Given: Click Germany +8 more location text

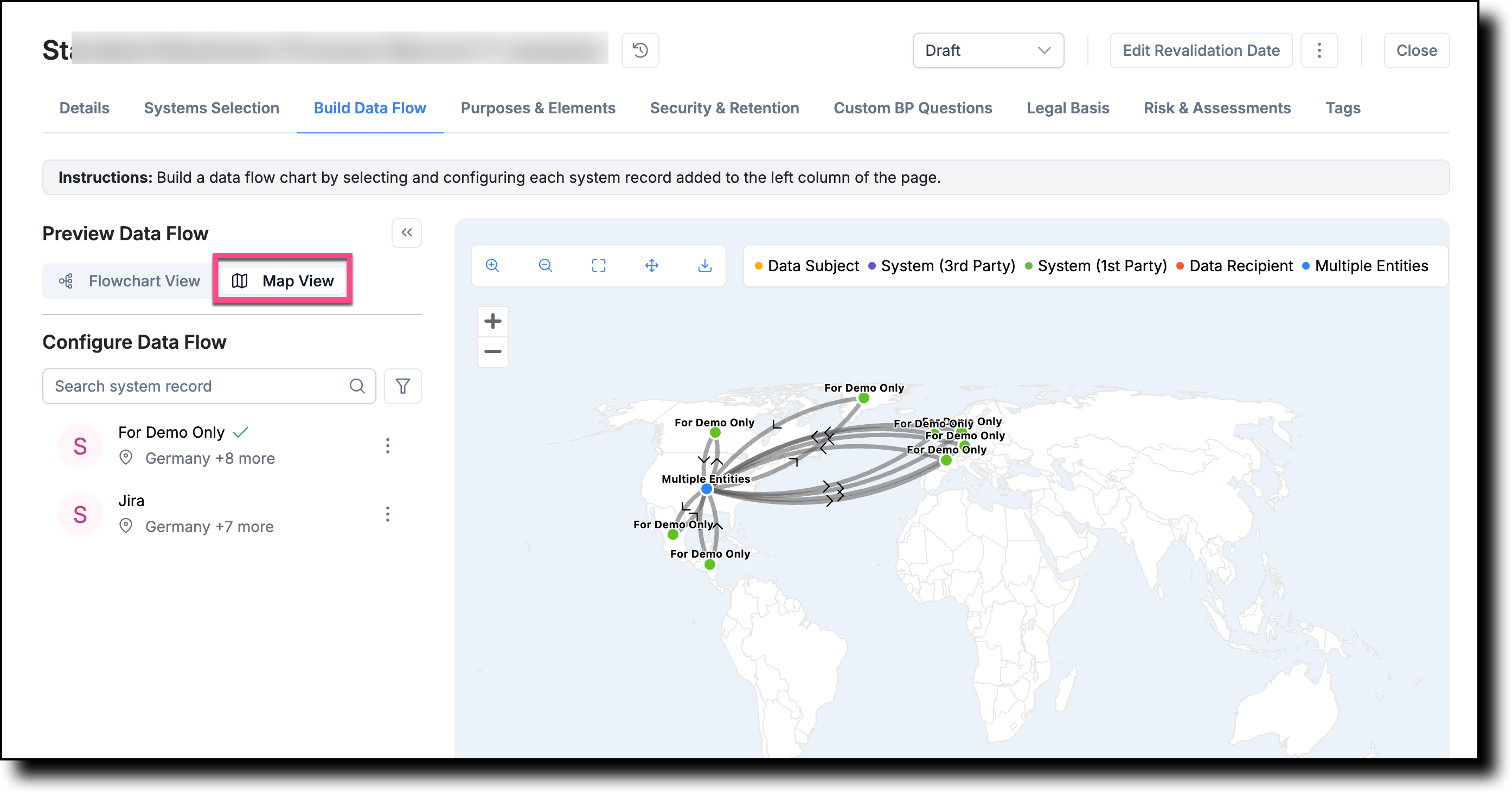Looking at the screenshot, I should 210,458.
